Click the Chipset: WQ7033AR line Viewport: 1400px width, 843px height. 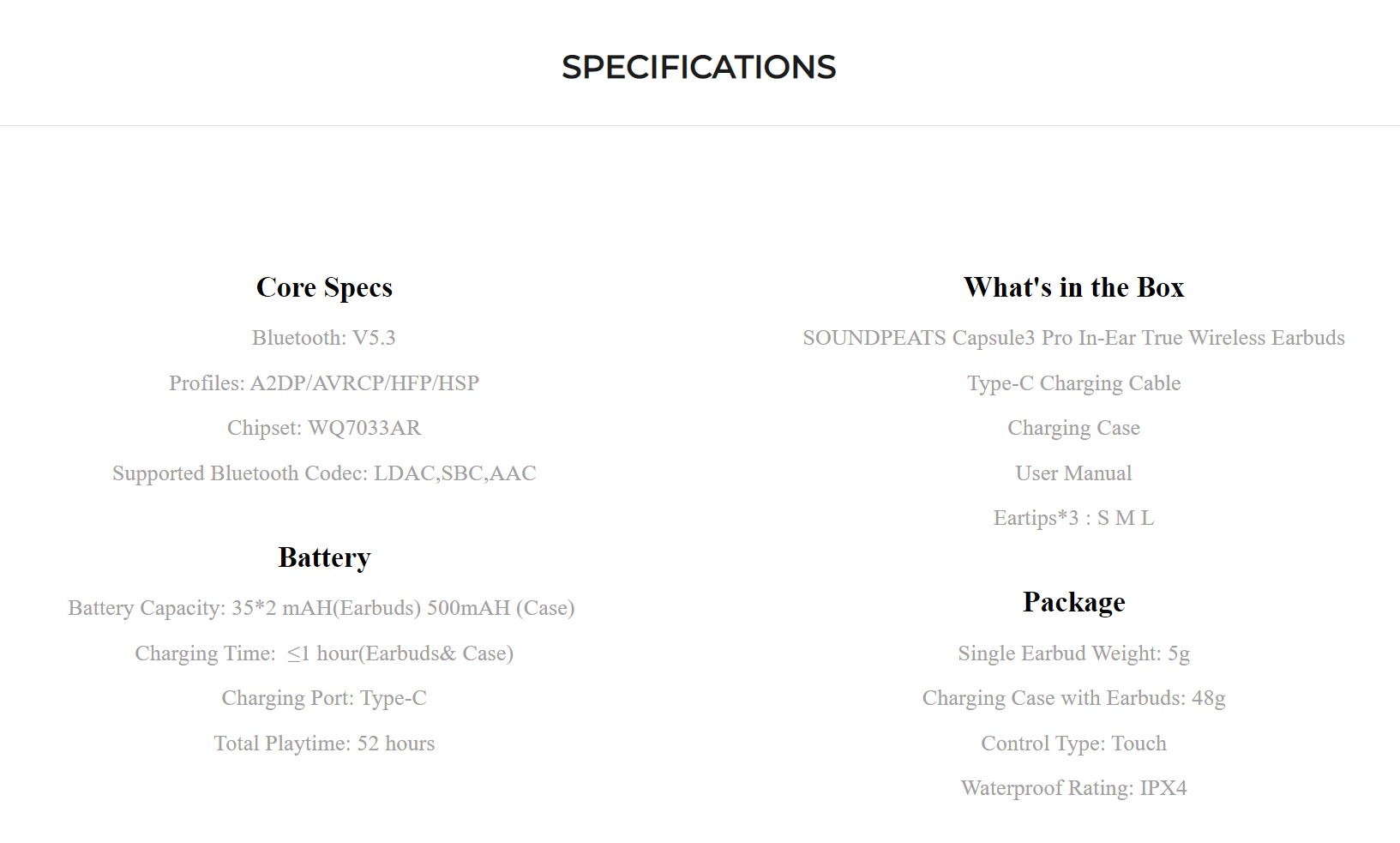[x=324, y=428]
